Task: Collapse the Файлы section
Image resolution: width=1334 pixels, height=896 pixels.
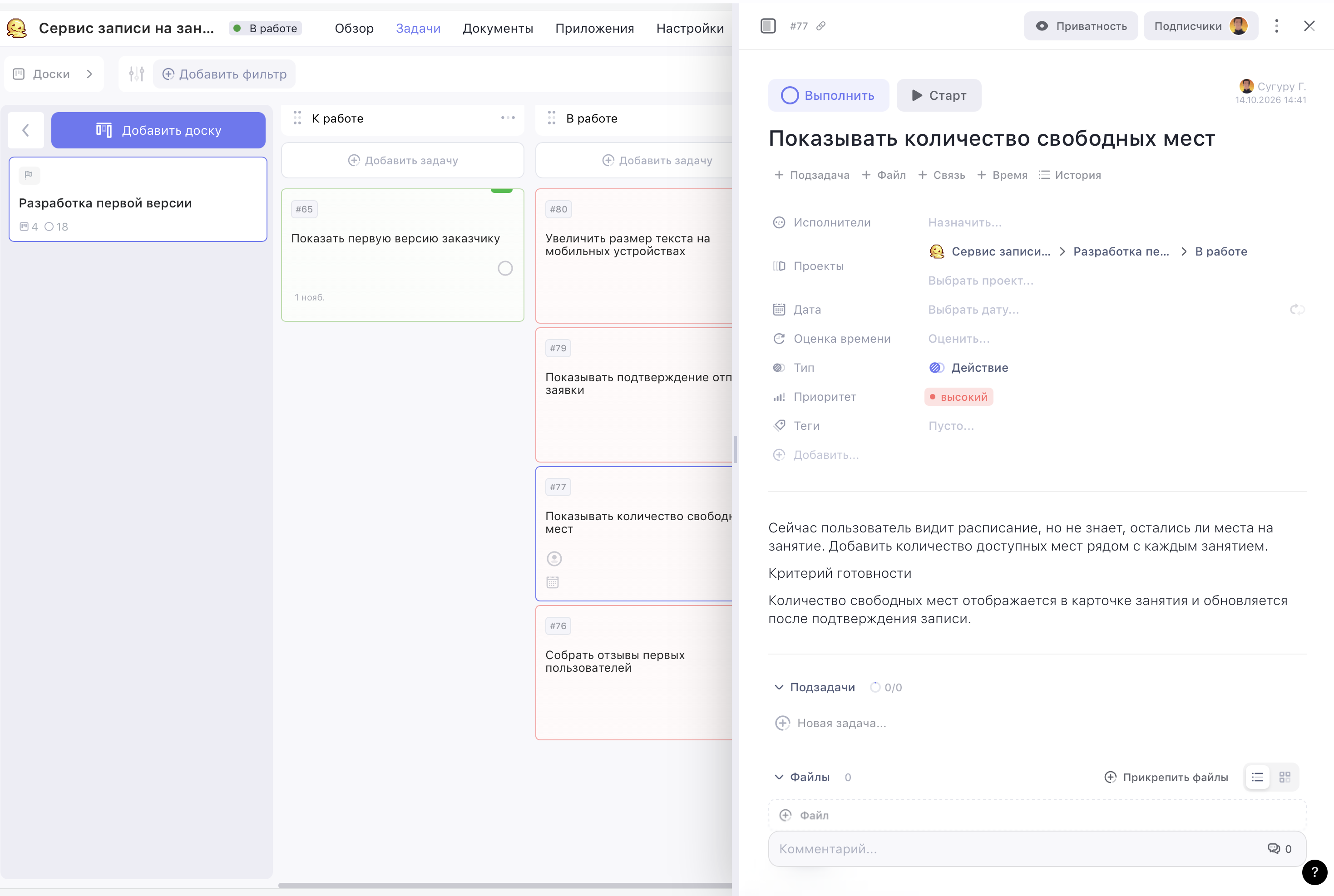Action: [x=778, y=777]
